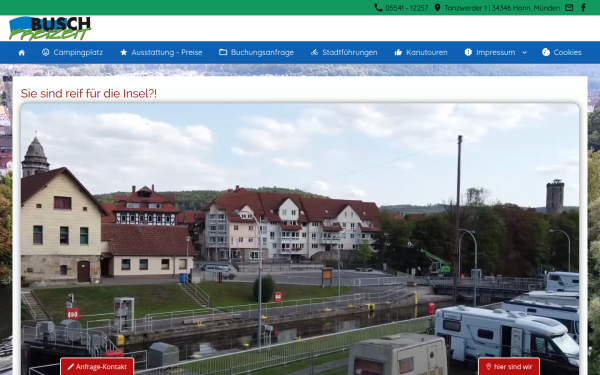The image size is (600, 375).
Task: Click the Campingplatz smiley icon
Action: [x=46, y=52]
